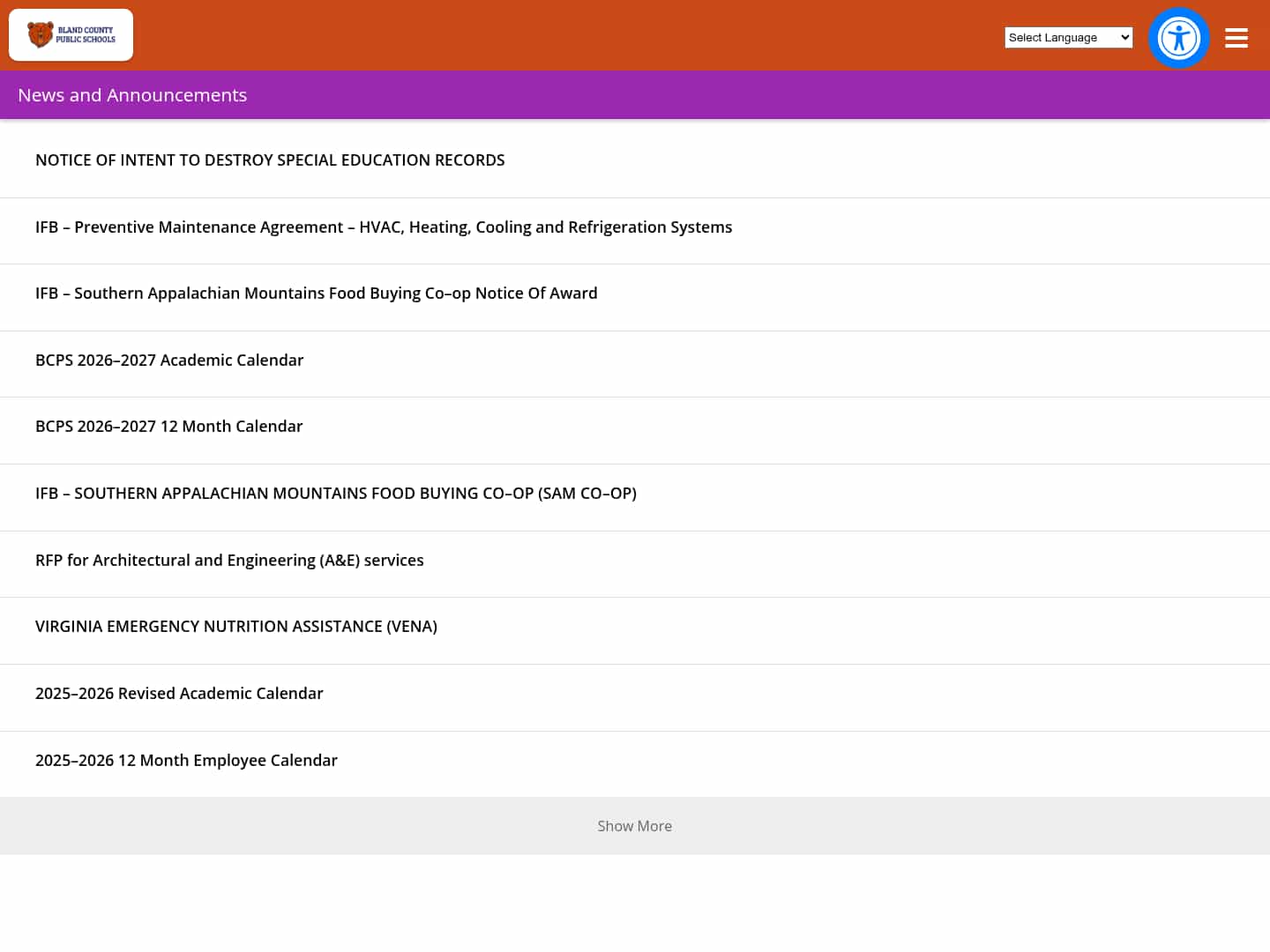Viewport: 1270px width, 952px height.
Task: View 2025-2026 12 Month Employee Calendar
Action: (186, 760)
